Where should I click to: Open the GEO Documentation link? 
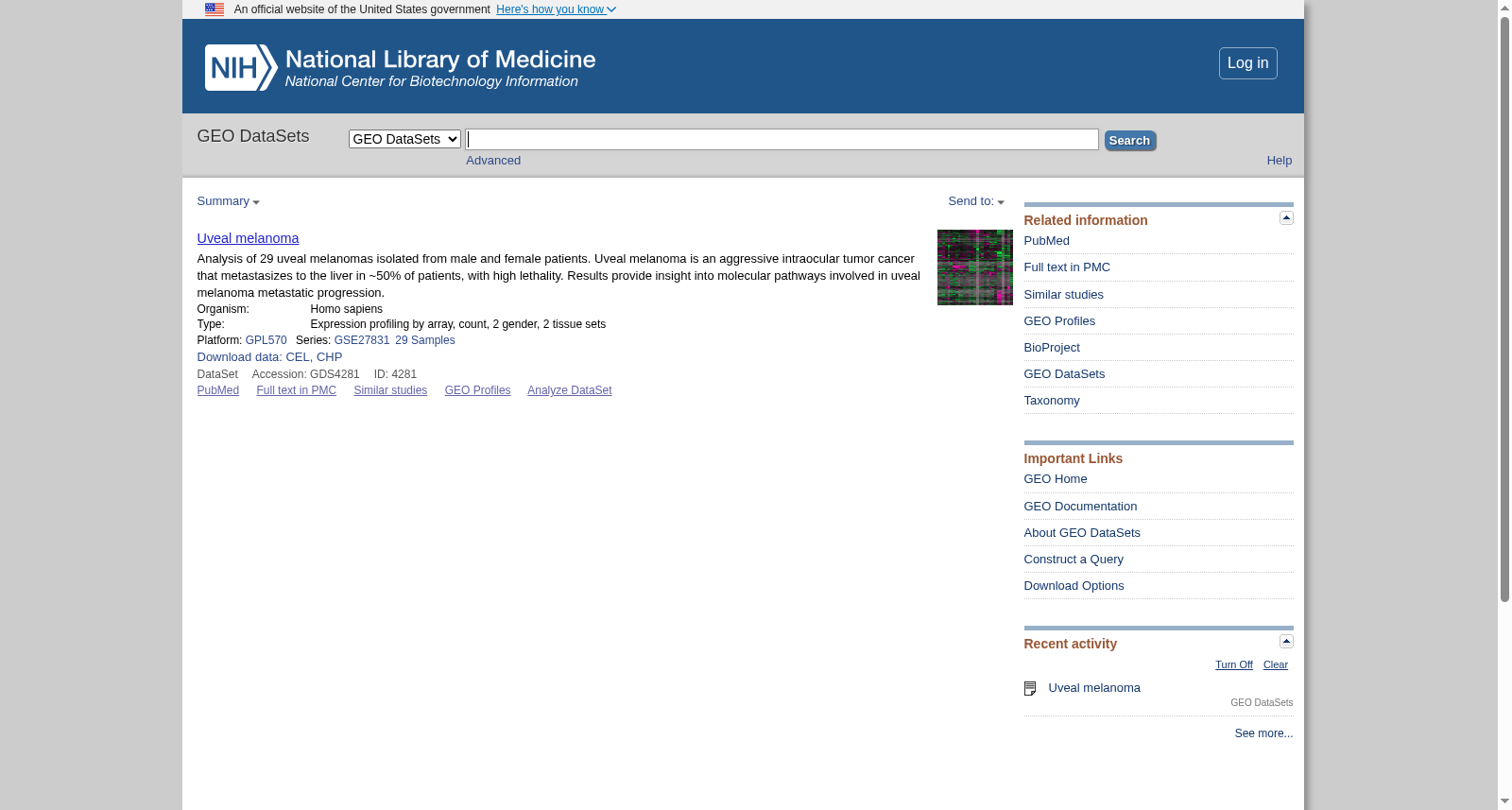[x=1080, y=507]
